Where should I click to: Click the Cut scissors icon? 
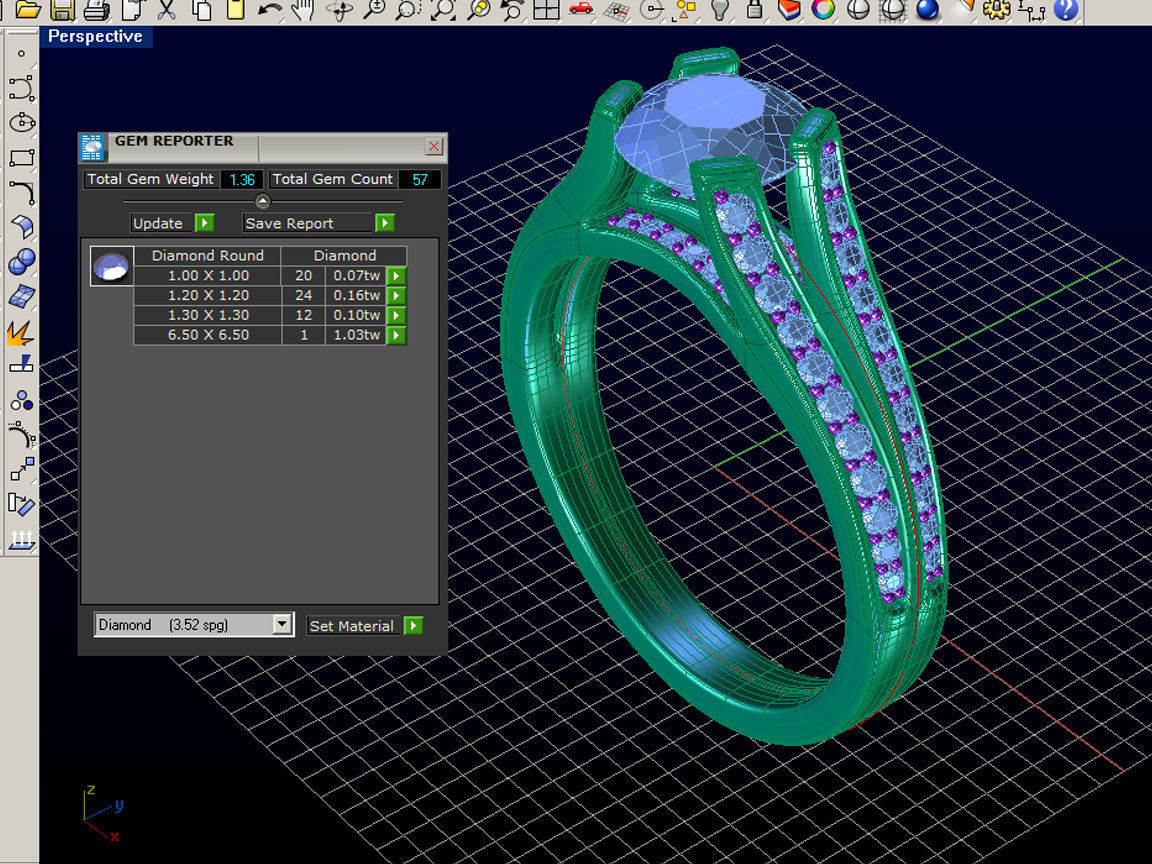(x=166, y=10)
